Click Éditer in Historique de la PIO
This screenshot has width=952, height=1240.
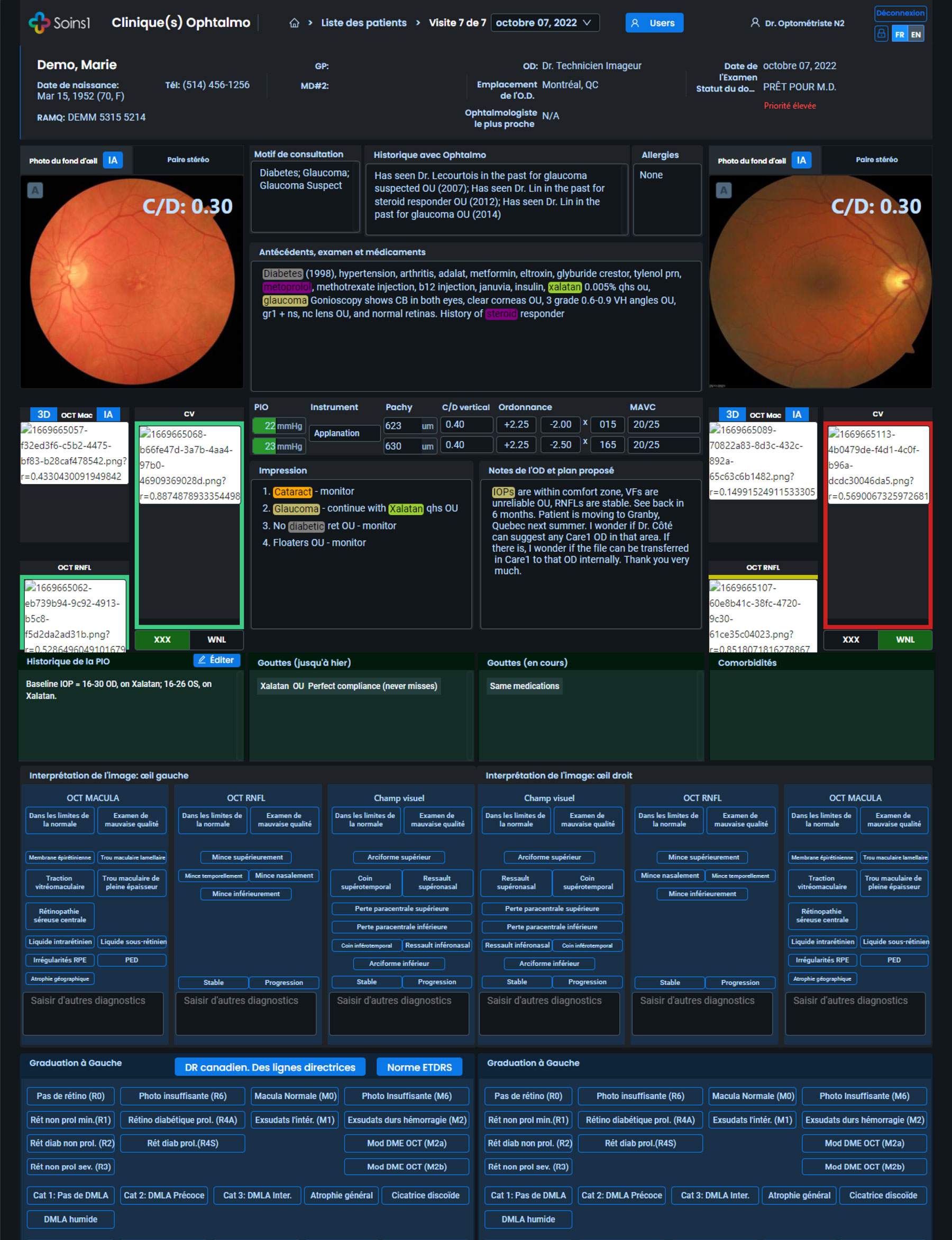coord(216,660)
